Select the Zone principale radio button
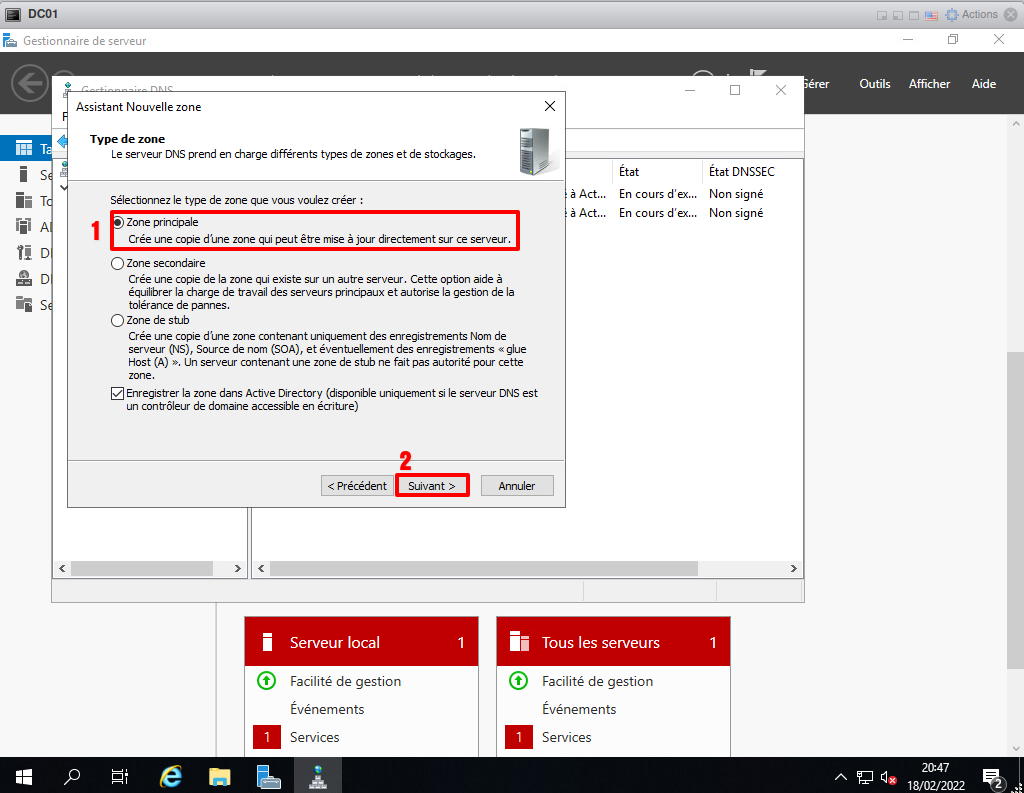The height and width of the screenshot is (793, 1024). (x=119, y=222)
